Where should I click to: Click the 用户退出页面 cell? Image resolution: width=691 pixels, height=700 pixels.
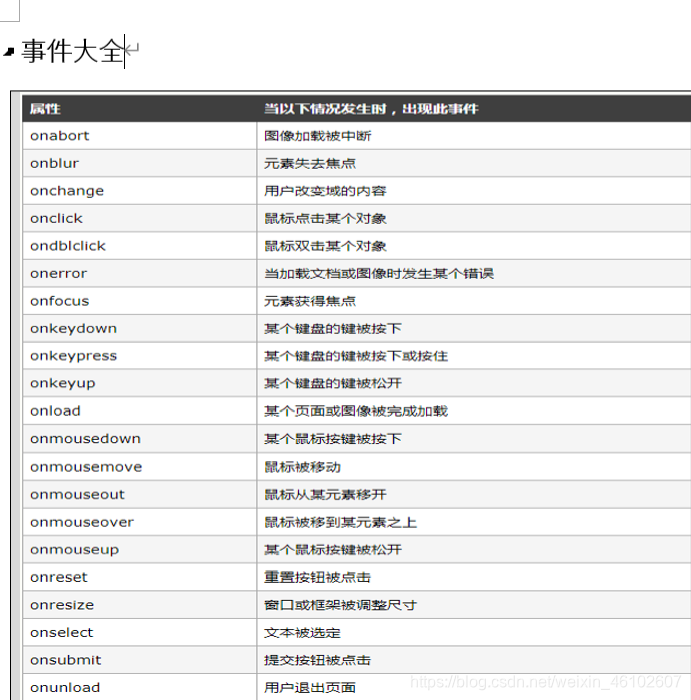474,688
